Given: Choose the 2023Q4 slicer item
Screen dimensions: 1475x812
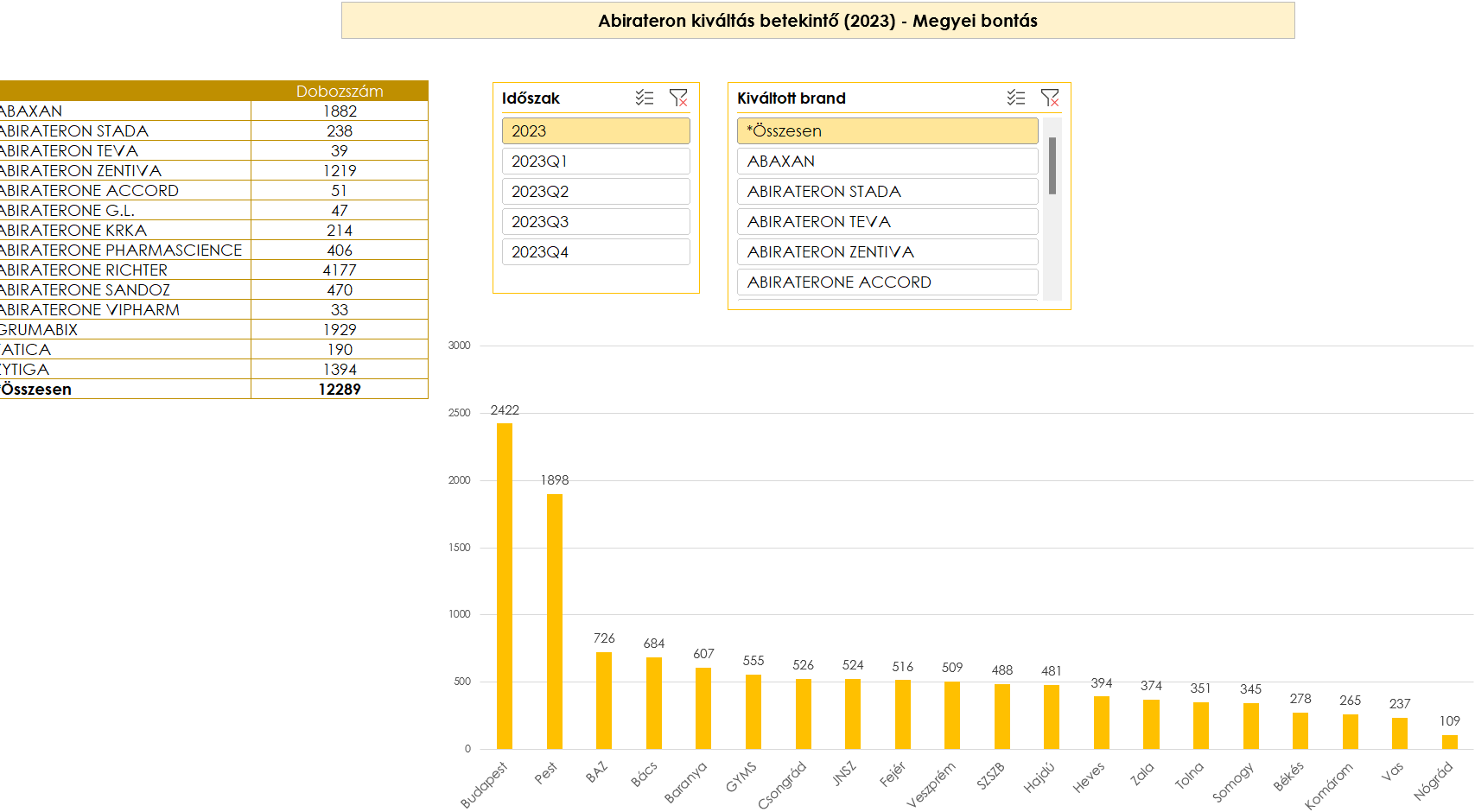Looking at the screenshot, I should tap(595, 252).
